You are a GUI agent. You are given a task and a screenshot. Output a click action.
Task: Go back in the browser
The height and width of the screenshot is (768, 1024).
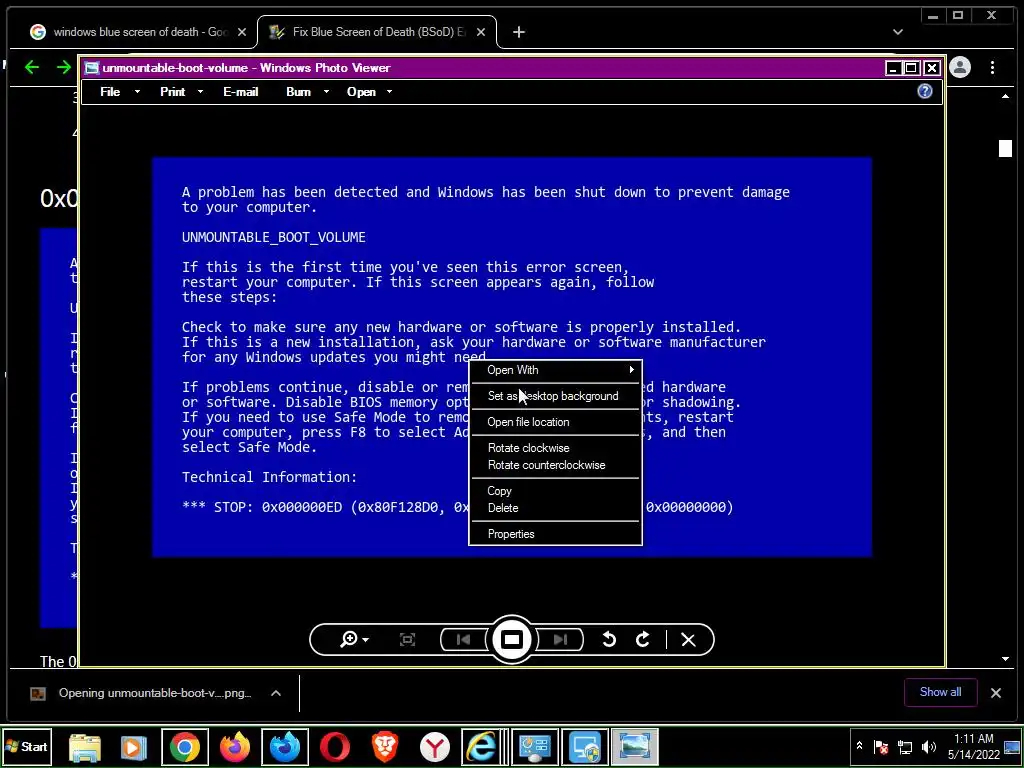(31, 67)
